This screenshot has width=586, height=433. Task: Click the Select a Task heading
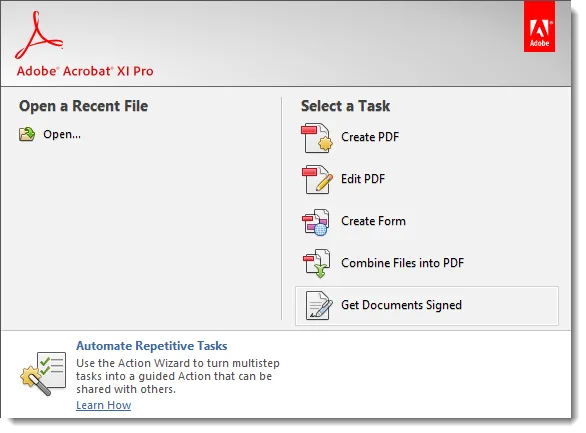(x=345, y=106)
